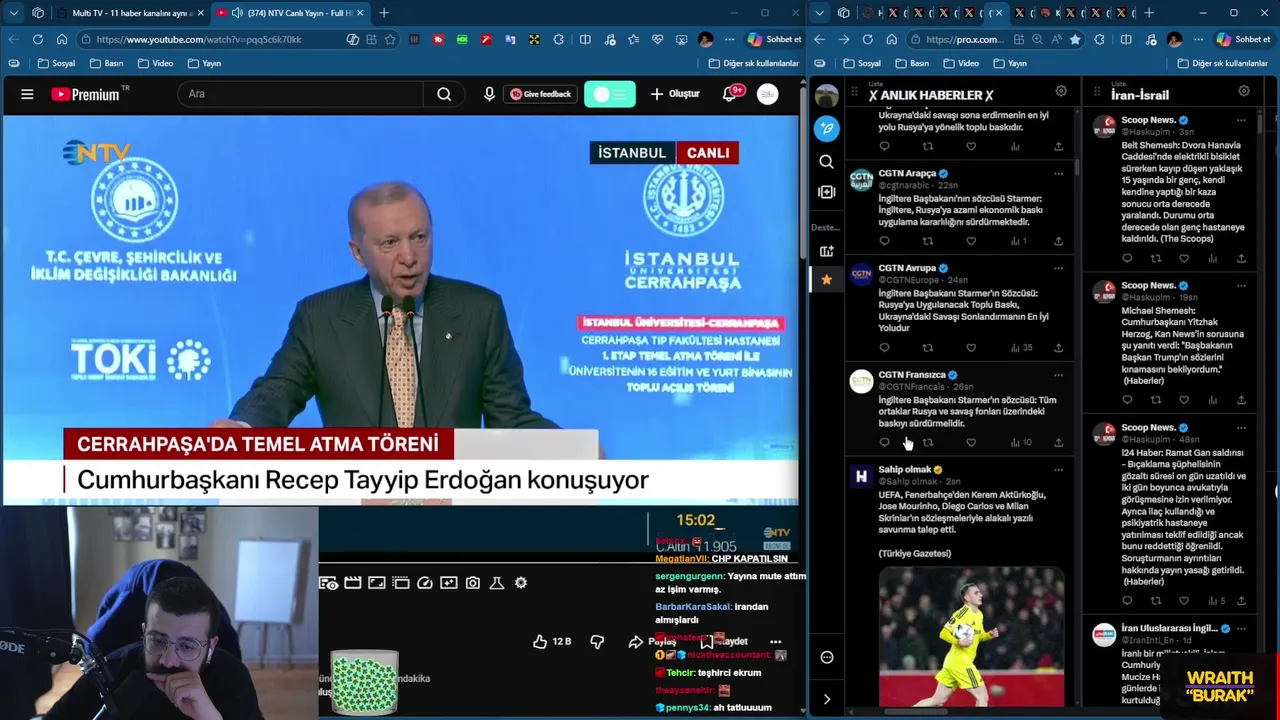The width and height of the screenshot is (1280, 720).
Task: Click the Give feedback button
Action: [x=541, y=94]
